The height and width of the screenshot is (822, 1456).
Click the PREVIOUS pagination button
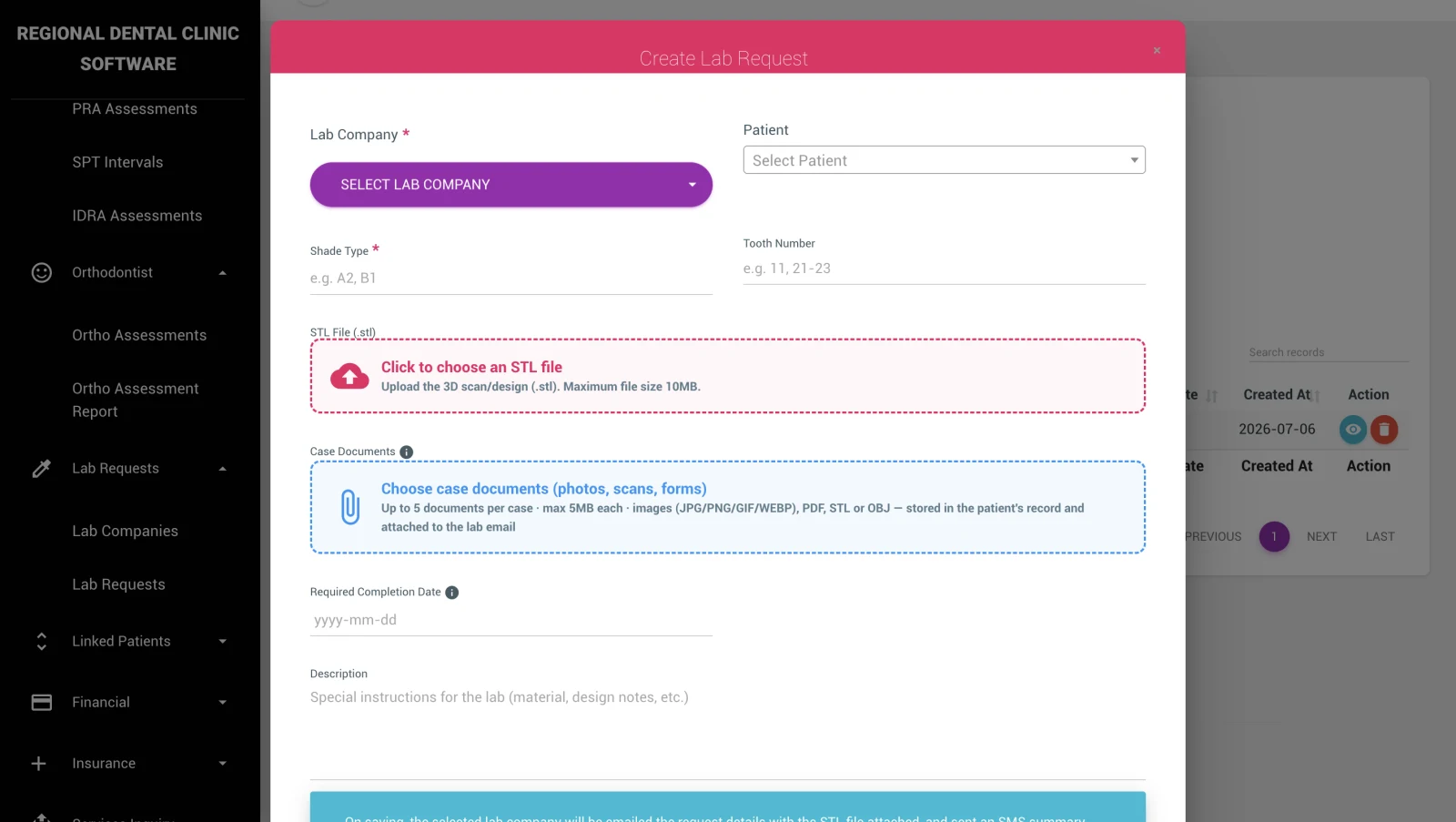(x=1213, y=537)
